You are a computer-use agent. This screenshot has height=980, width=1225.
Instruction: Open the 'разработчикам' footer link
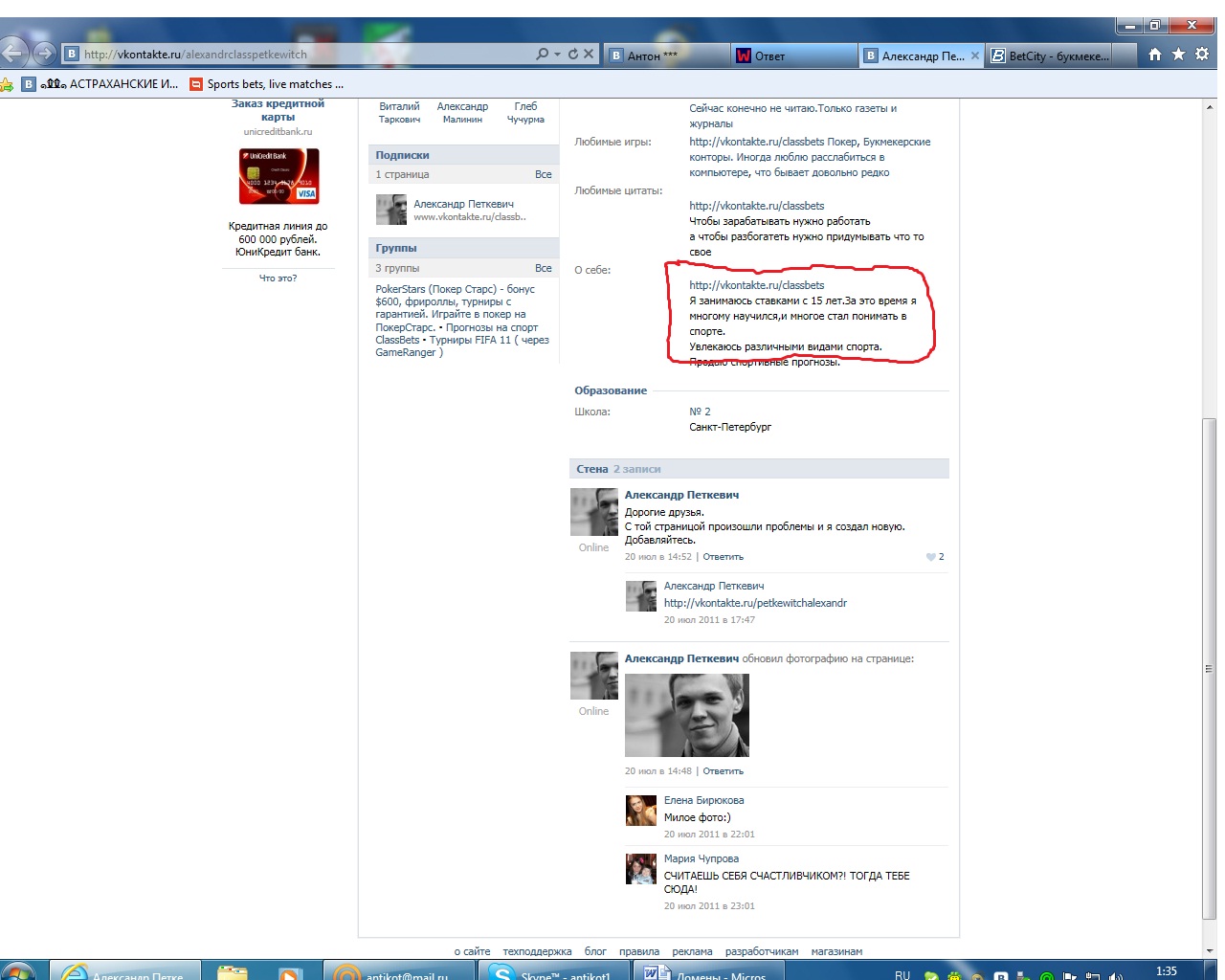pyautogui.click(x=762, y=951)
